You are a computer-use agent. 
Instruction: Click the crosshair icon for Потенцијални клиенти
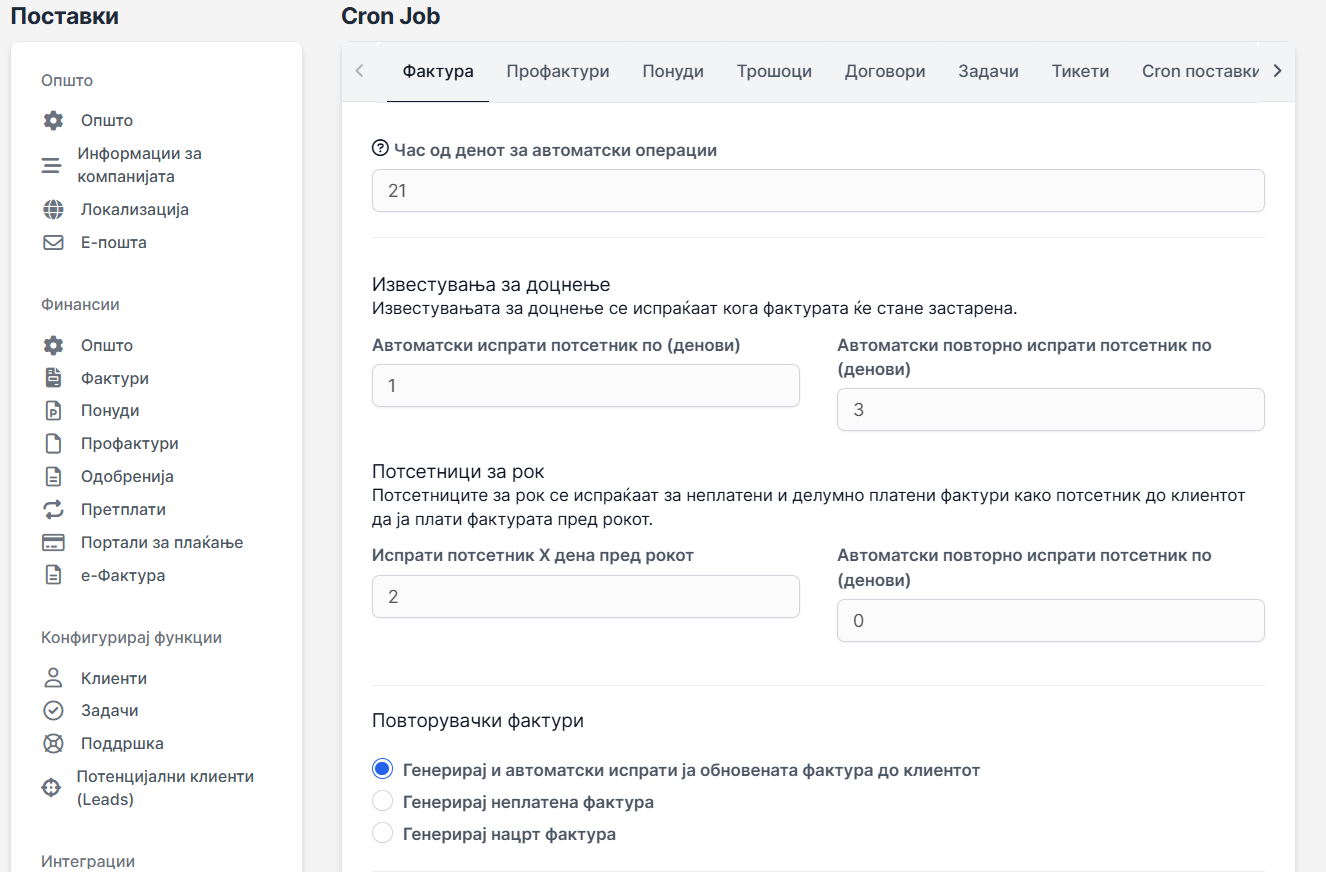point(51,788)
